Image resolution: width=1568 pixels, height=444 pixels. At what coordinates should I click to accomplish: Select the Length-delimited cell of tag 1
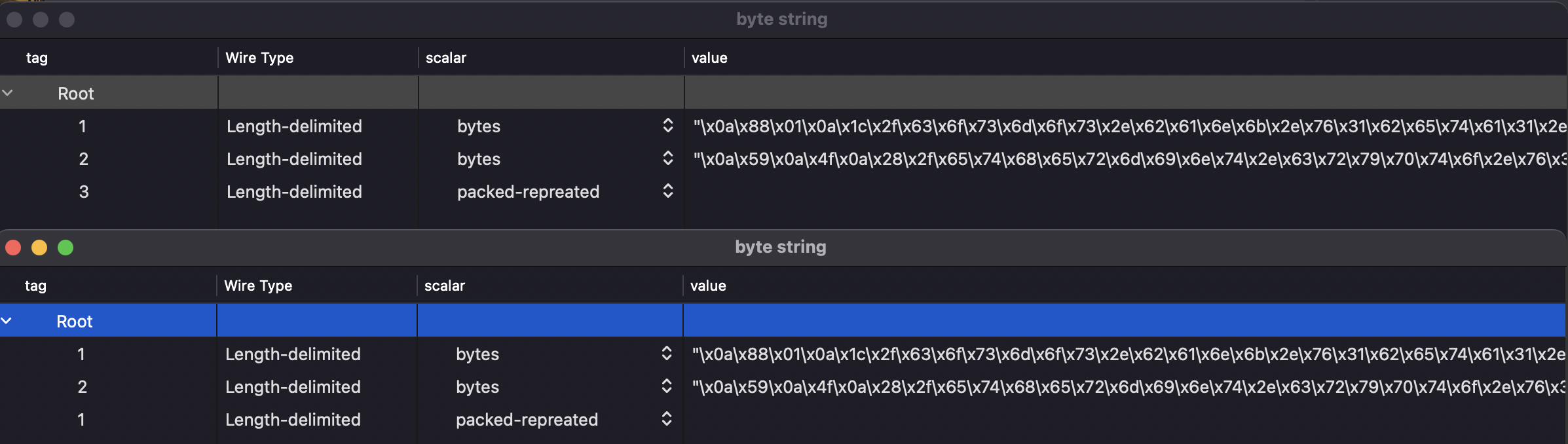tap(294, 126)
